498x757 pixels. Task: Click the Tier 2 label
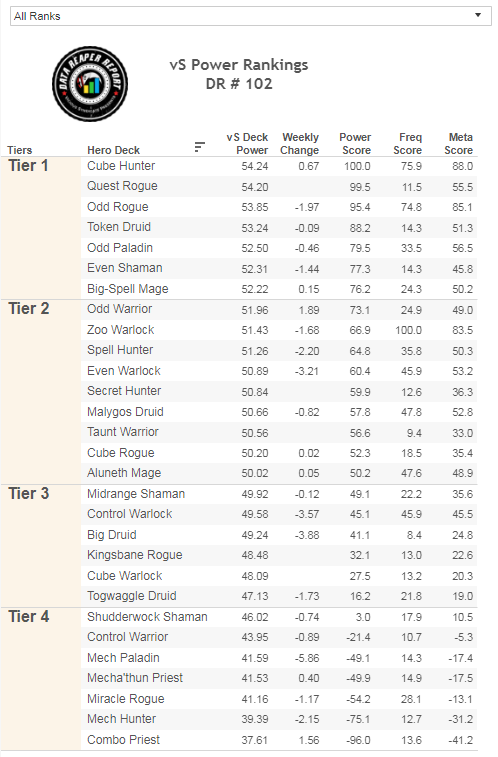[x=28, y=308]
